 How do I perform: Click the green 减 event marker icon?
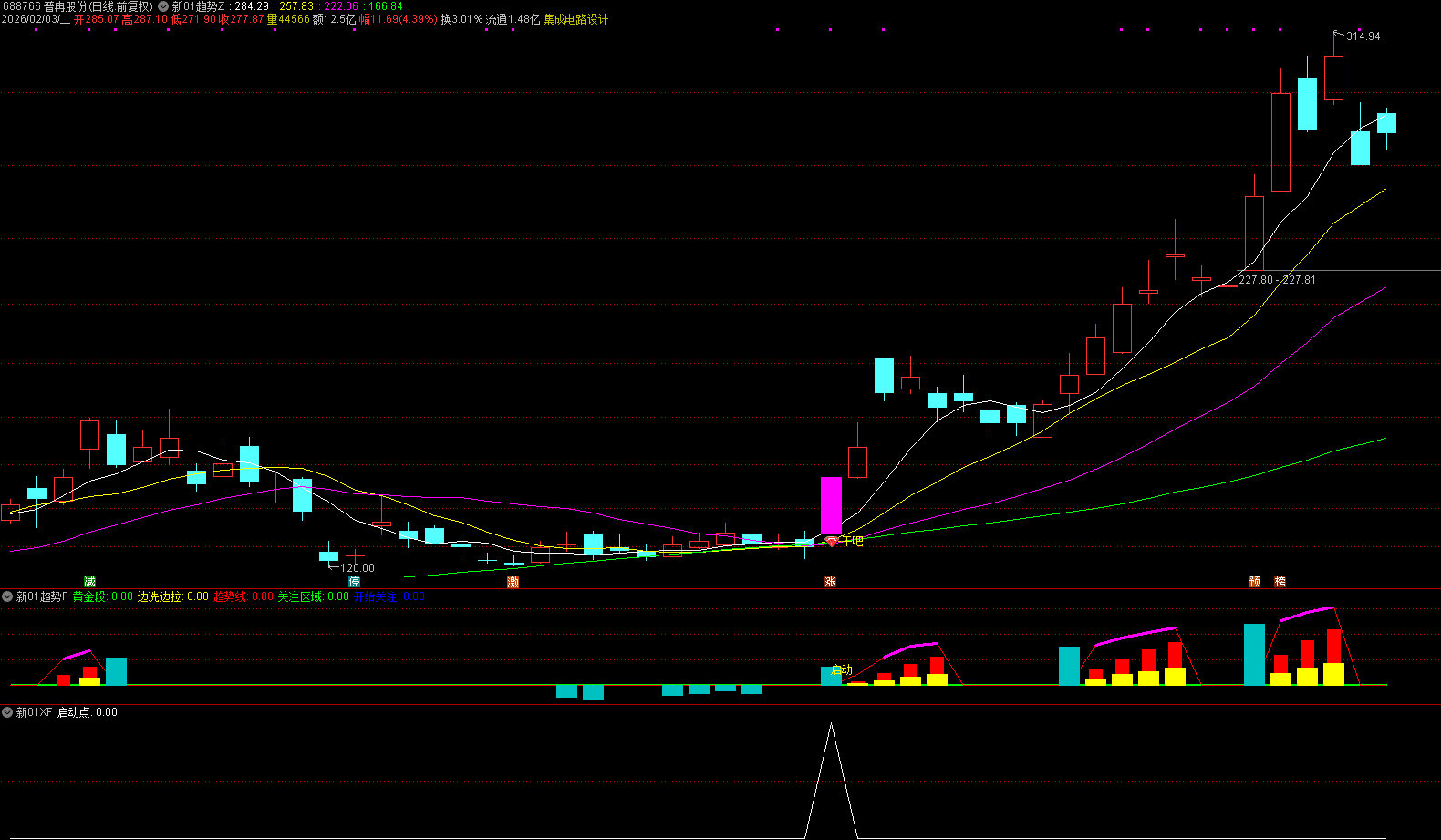(x=89, y=581)
